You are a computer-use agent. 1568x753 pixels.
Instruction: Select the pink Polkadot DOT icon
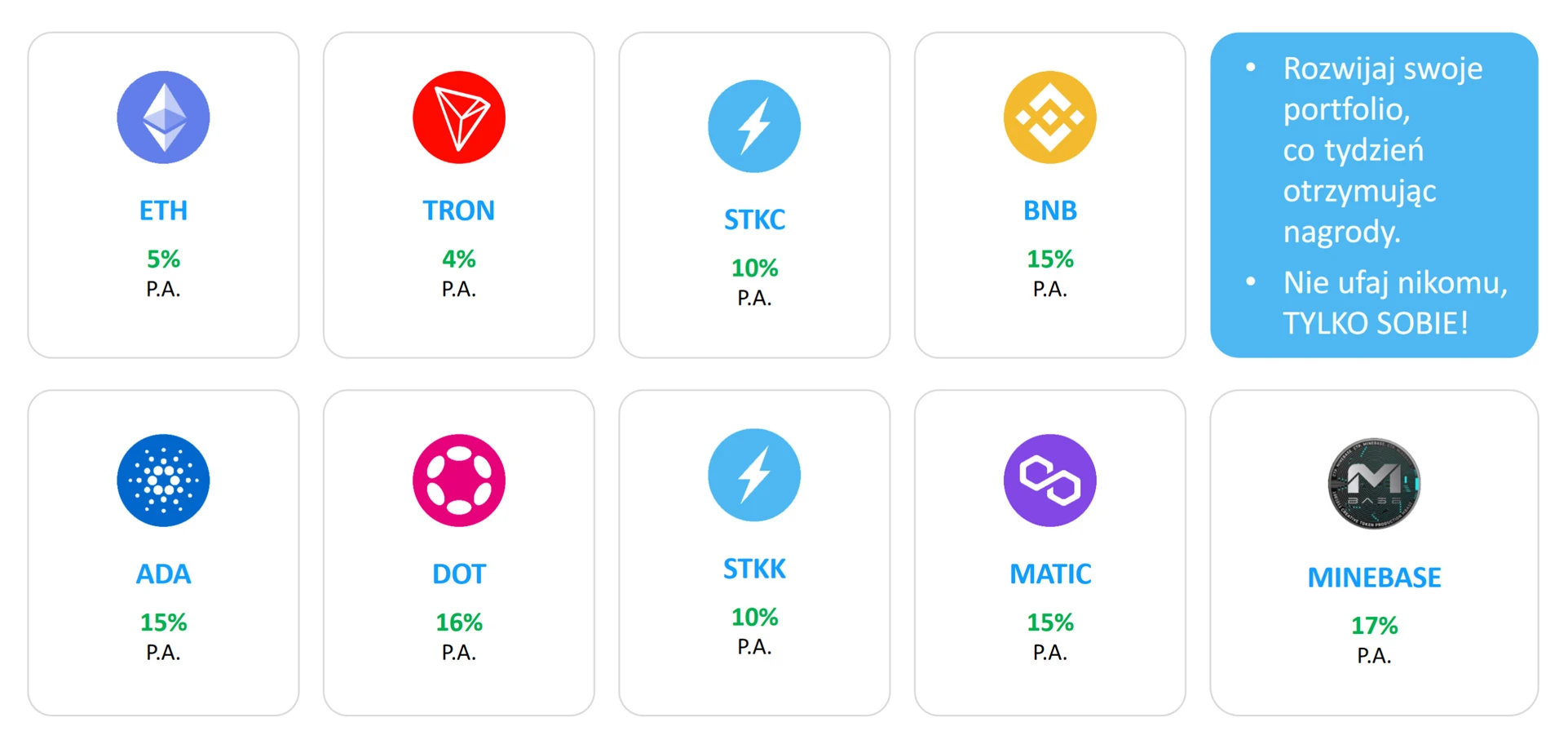459,481
